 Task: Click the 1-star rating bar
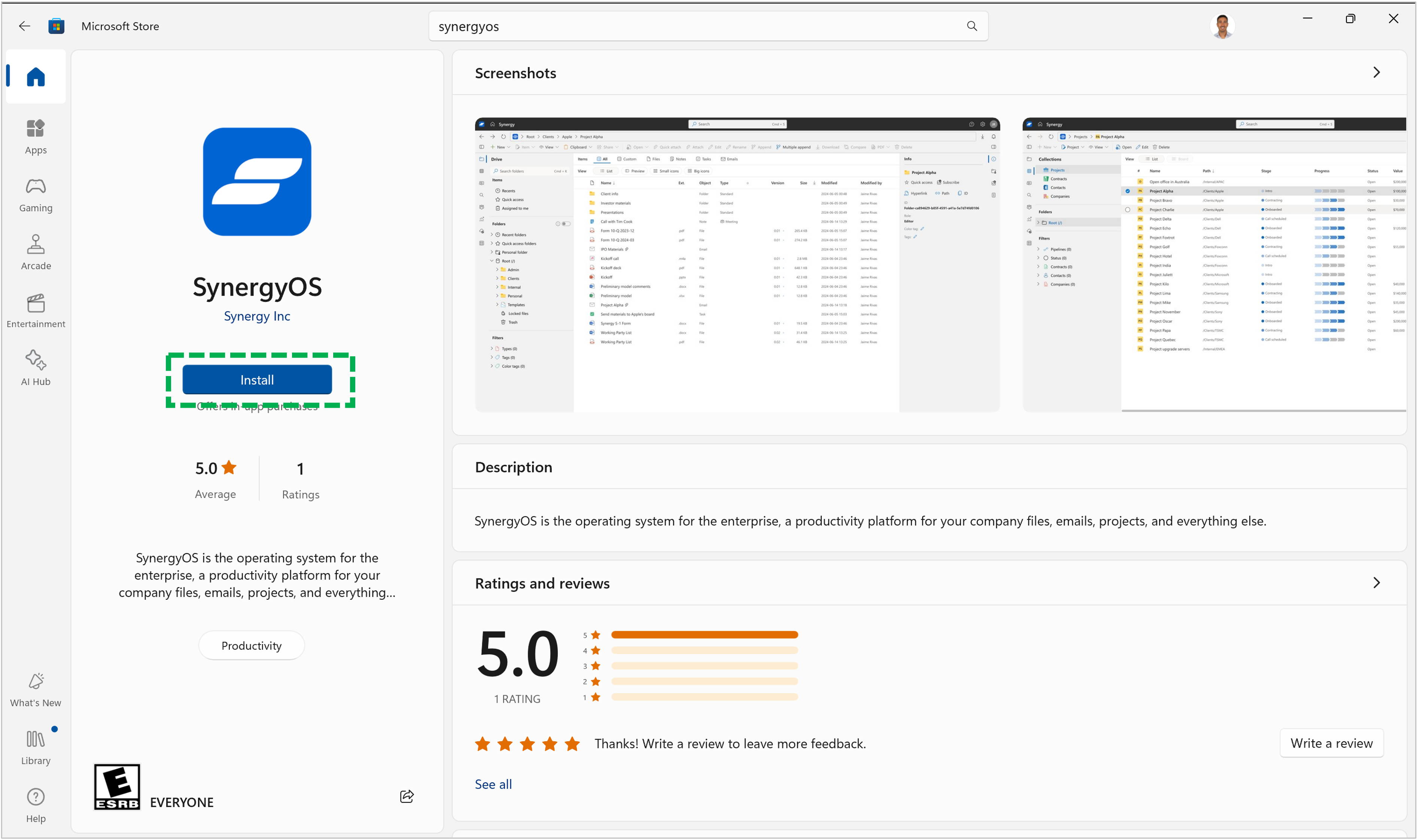pos(704,697)
